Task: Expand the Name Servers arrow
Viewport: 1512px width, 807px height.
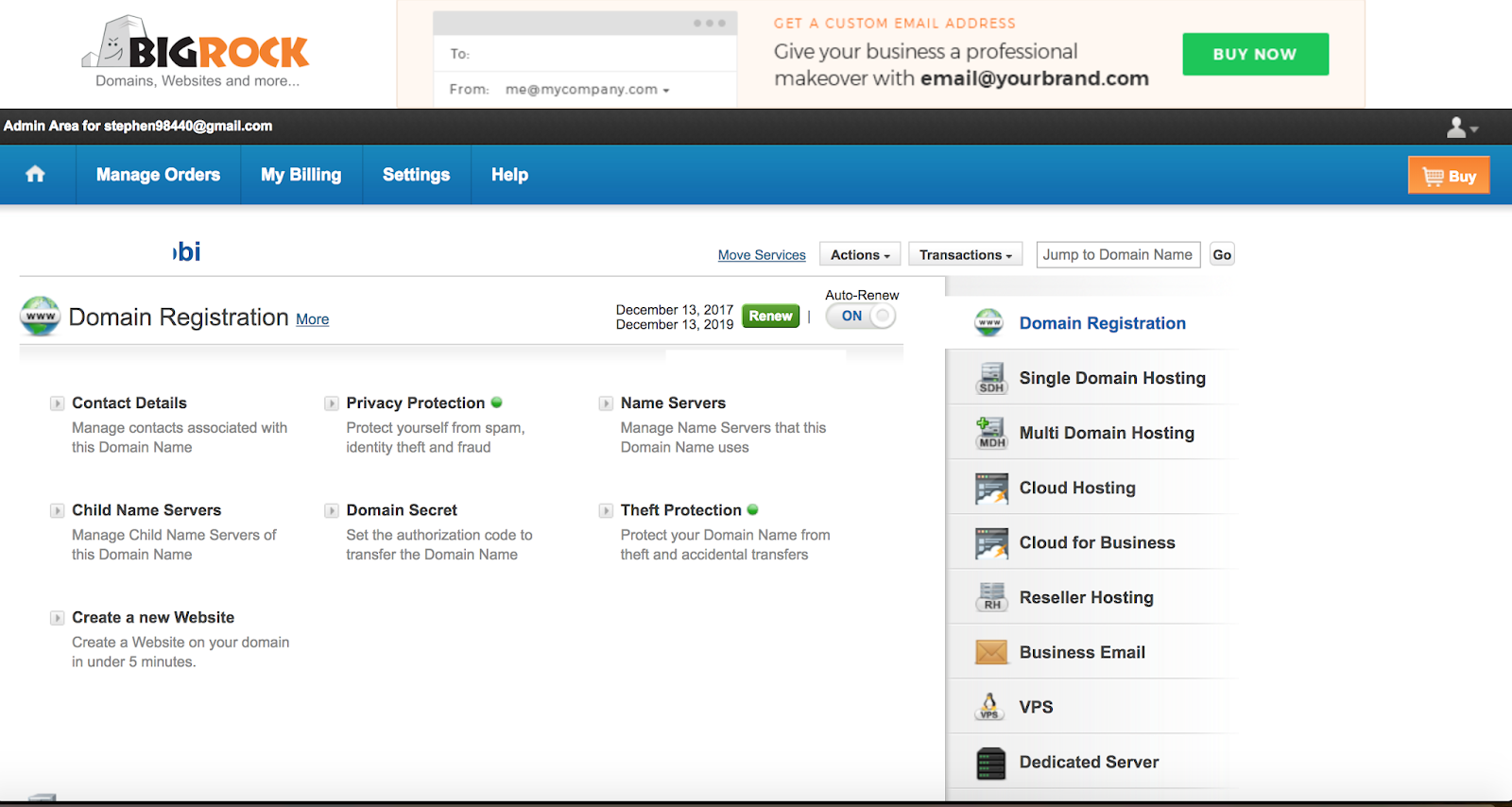Action: pos(606,403)
